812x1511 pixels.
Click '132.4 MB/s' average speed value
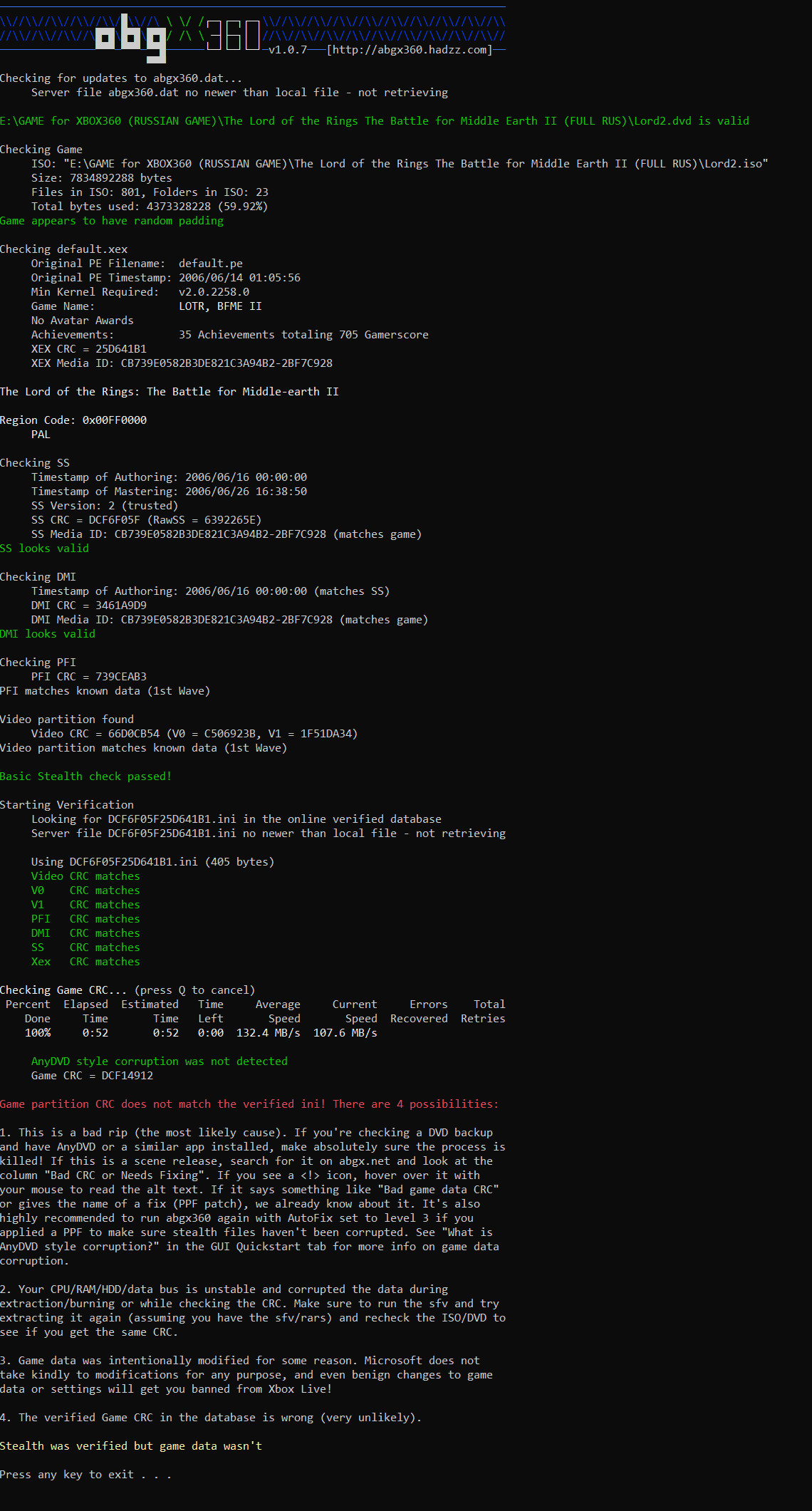(x=269, y=1033)
